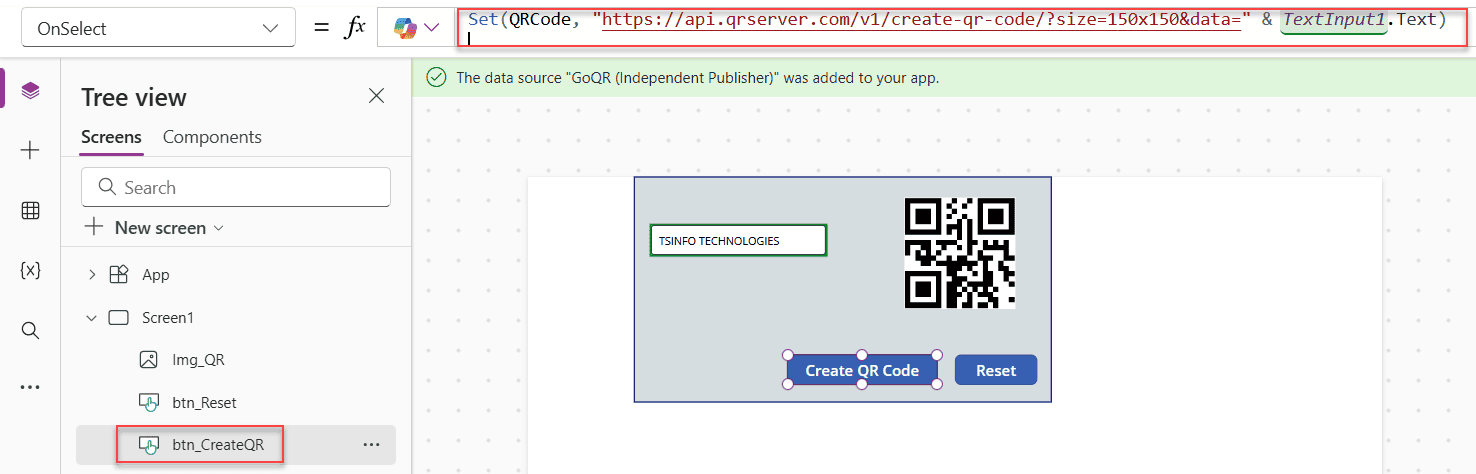
Task: Click inside the formula bar
Action: click(x=962, y=28)
